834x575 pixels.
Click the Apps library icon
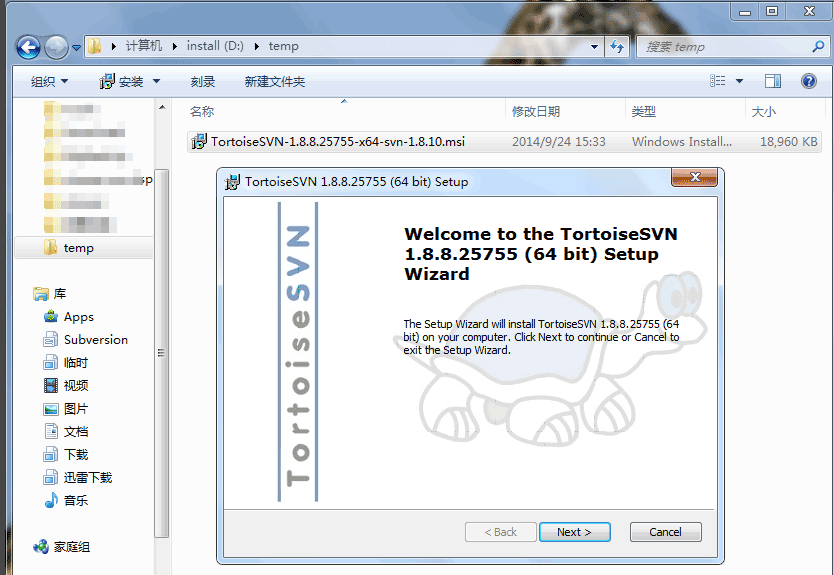[51, 316]
